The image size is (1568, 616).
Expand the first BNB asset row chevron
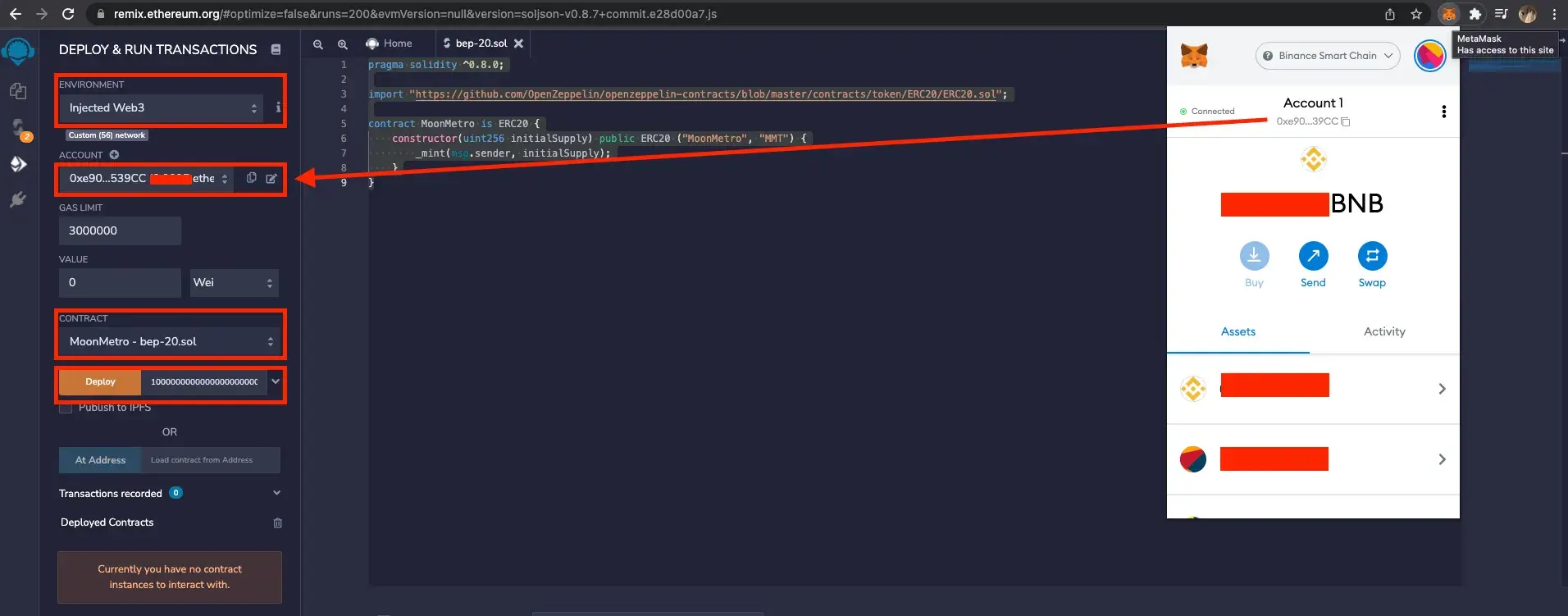(1442, 389)
